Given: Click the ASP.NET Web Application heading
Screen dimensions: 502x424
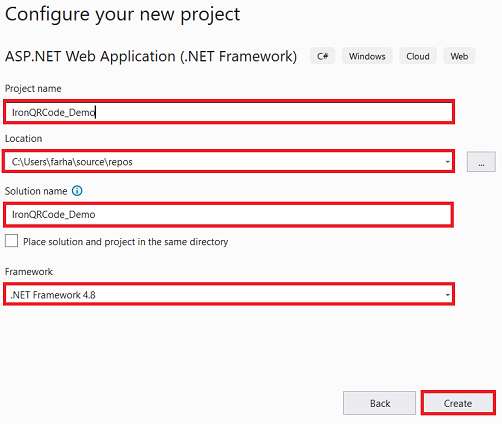Looking at the screenshot, I should tap(151, 56).
